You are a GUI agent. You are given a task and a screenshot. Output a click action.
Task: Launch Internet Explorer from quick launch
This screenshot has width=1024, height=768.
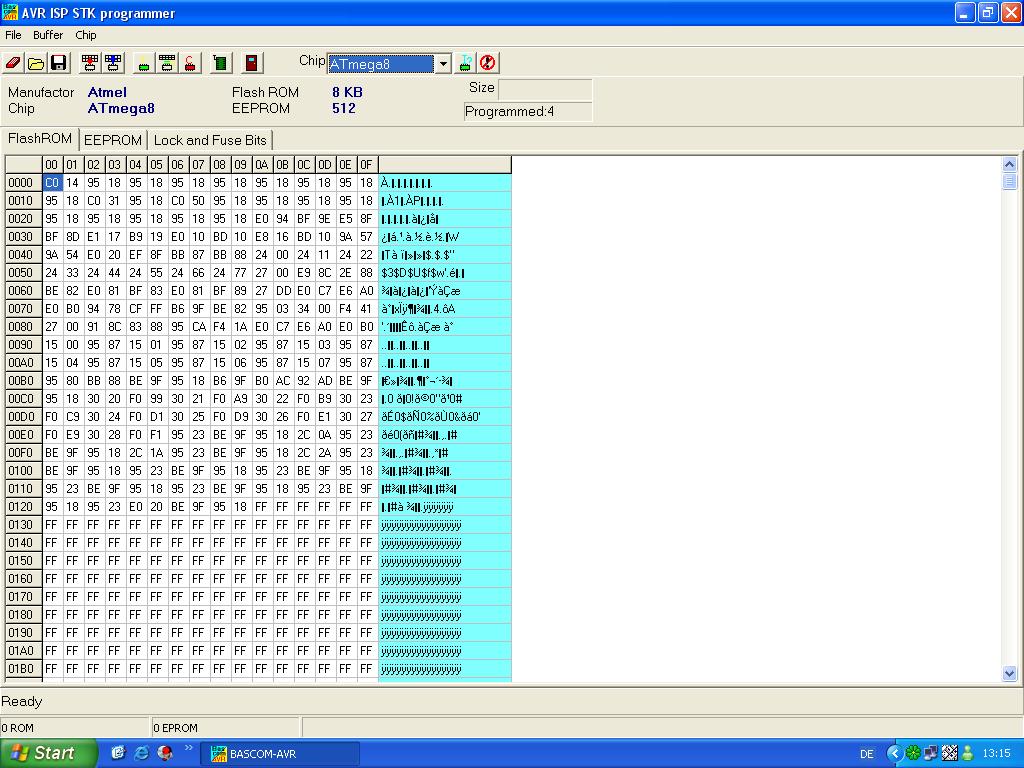pyautogui.click(x=141, y=753)
